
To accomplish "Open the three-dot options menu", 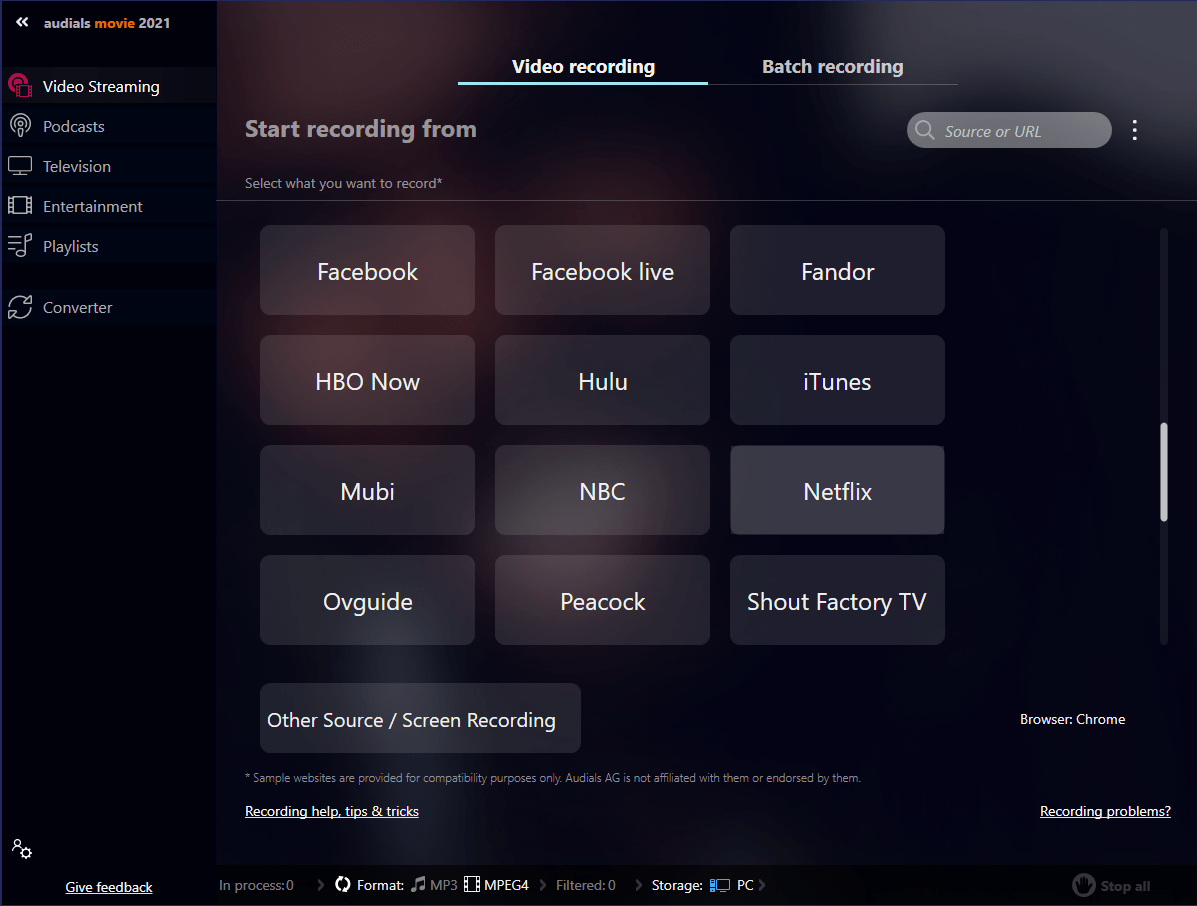I will point(1135,130).
